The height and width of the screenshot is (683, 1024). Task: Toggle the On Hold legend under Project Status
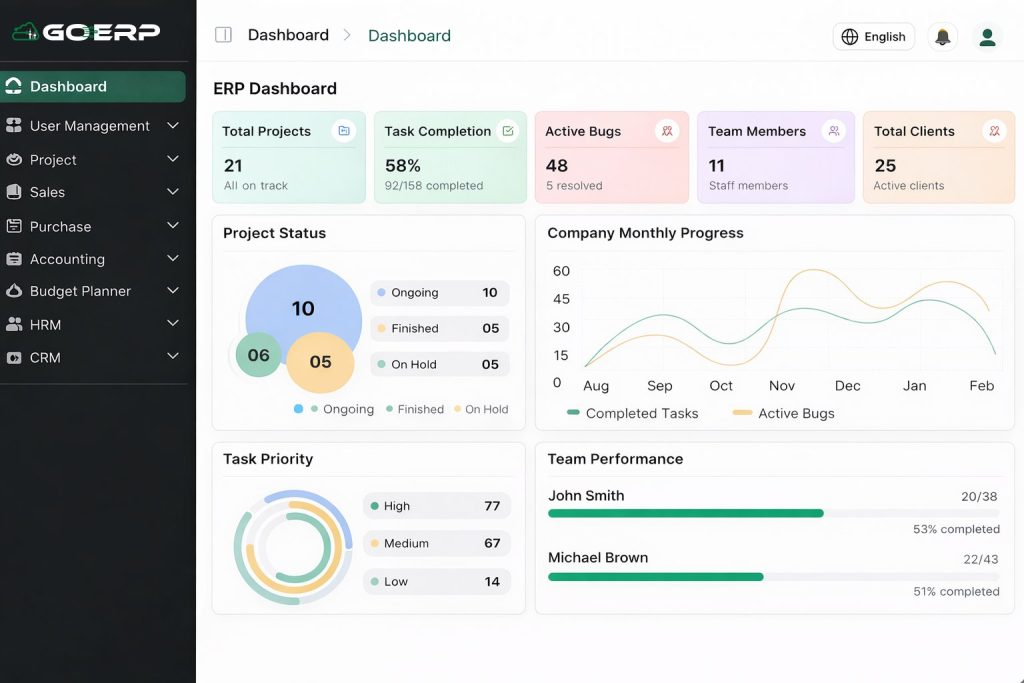481,409
